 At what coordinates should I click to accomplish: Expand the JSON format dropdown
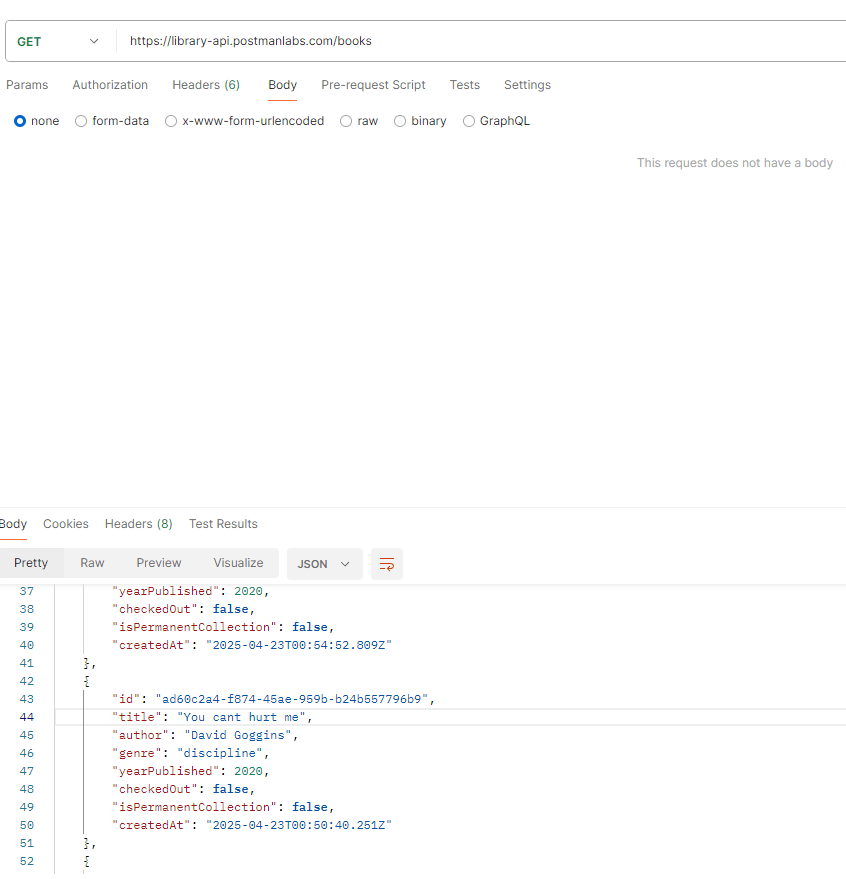[x=323, y=564]
